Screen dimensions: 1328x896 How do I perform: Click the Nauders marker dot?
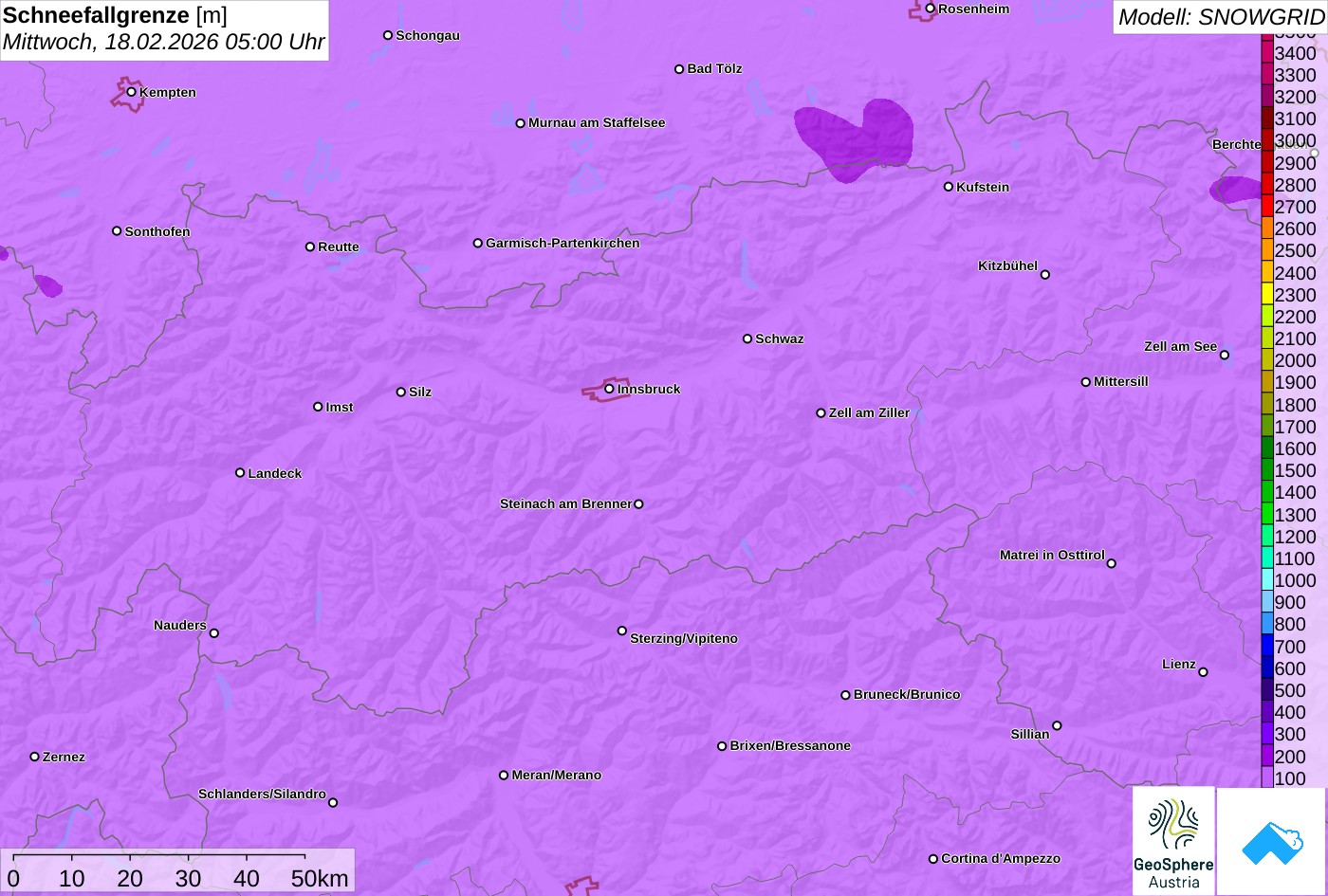(213, 633)
